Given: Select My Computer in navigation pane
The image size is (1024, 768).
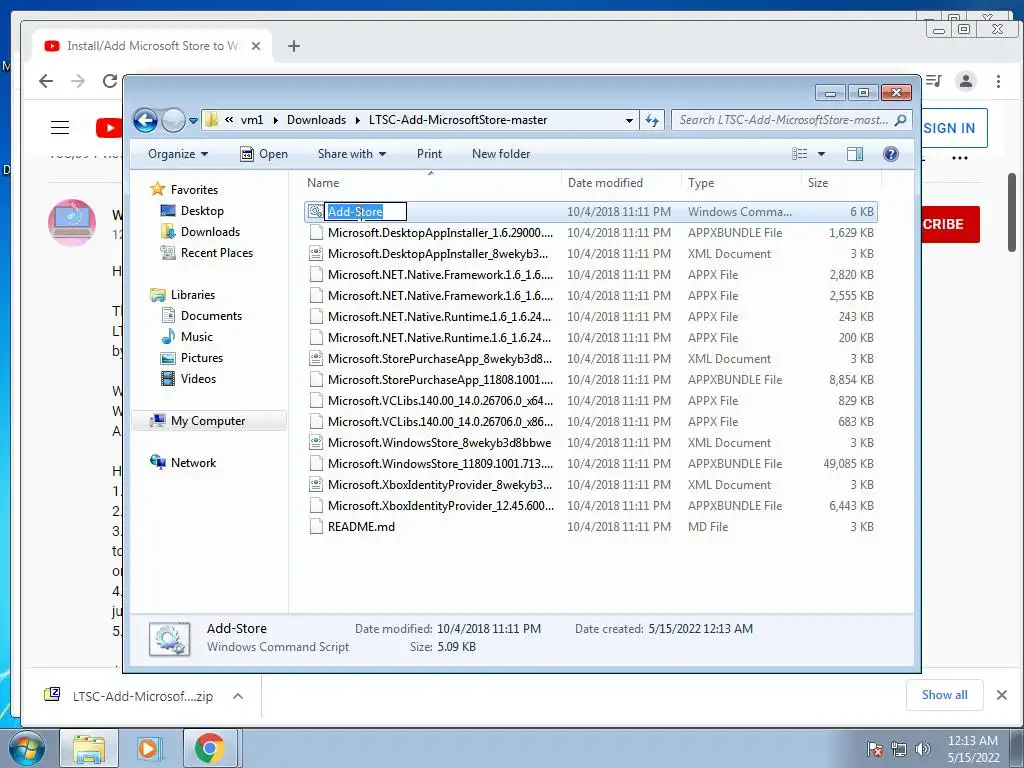Looking at the screenshot, I should [208, 421].
